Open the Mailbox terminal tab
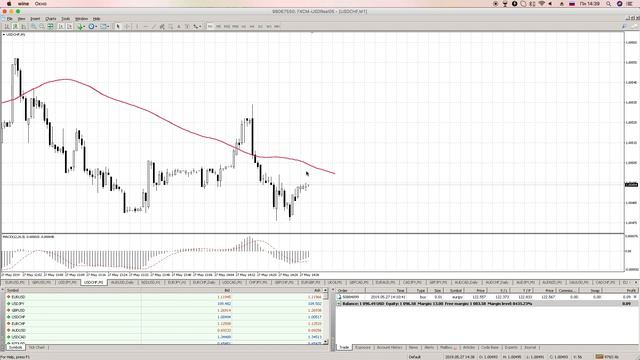This screenshot has width=640, height=360. [448, 347]
